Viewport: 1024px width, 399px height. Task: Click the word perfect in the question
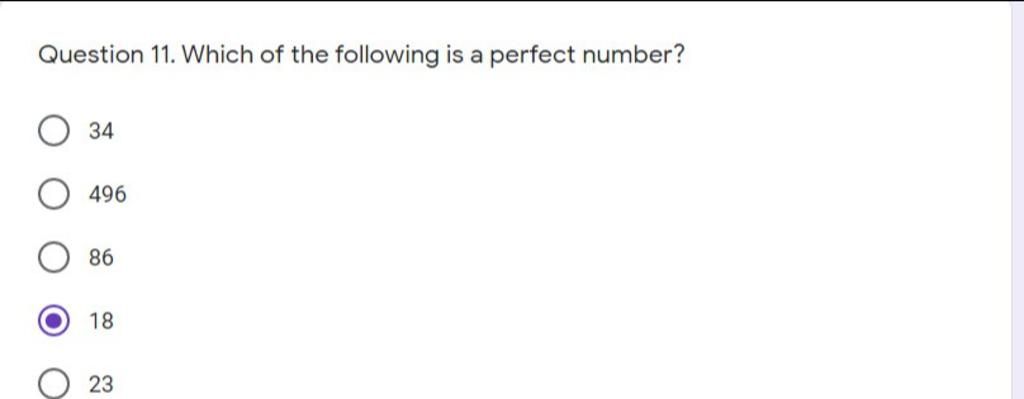532,56
